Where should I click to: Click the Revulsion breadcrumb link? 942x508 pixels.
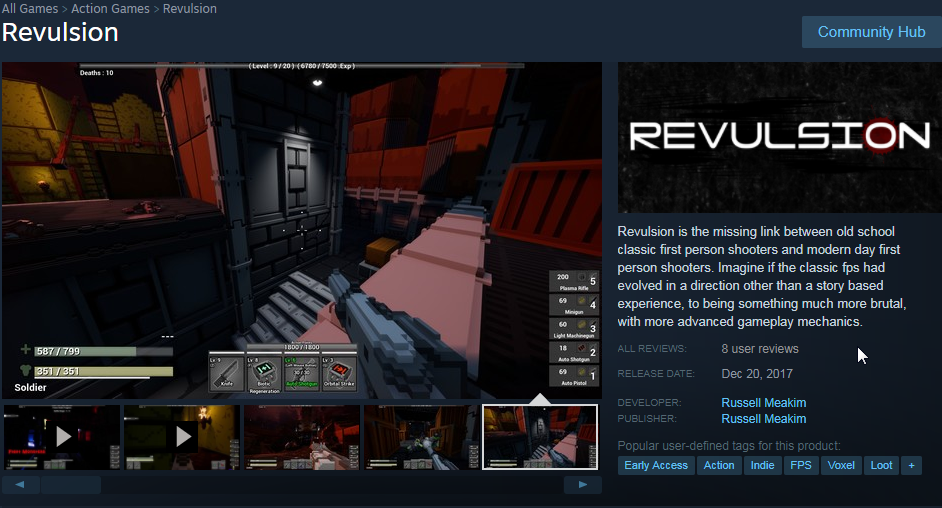coord(190,9)
